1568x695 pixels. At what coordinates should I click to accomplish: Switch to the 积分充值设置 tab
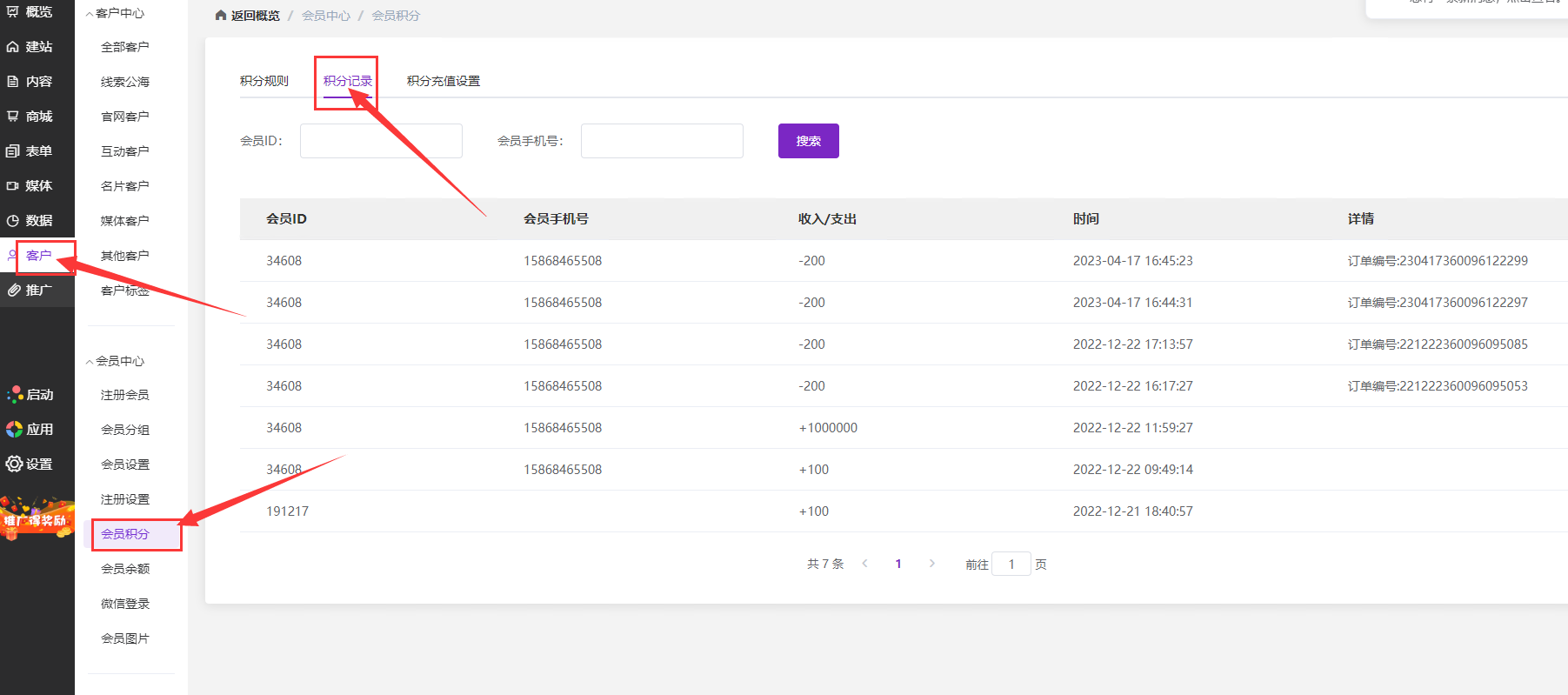[443, 81]
